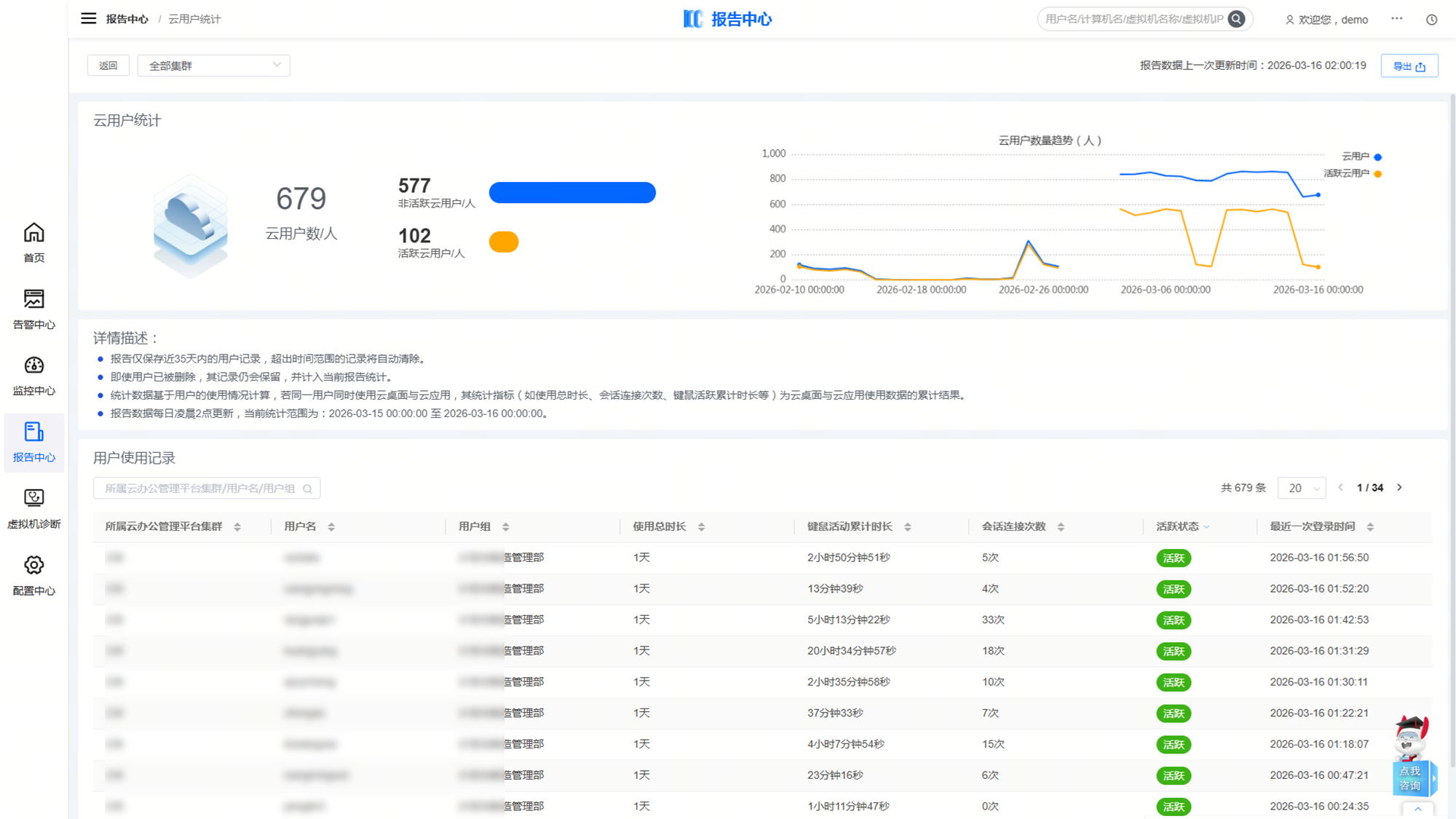Image resolution: width=1456 pixels, height=819 pixels.
Task: Click the 返回 back button
Action: tap(108, 66)
